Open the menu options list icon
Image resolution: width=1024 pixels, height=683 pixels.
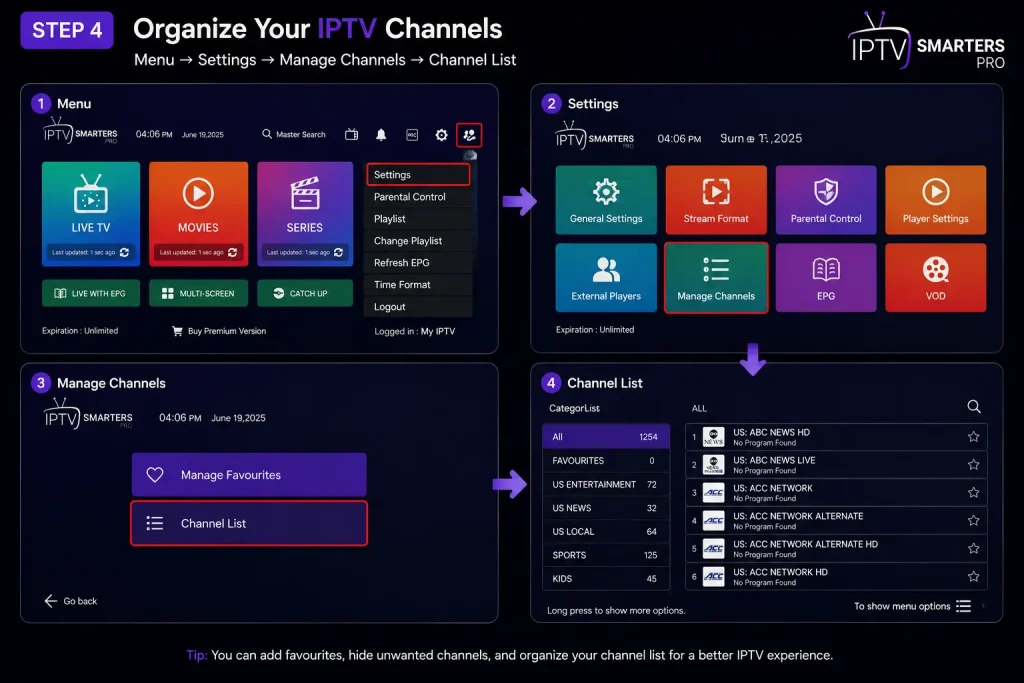click(x=963, y=606)
